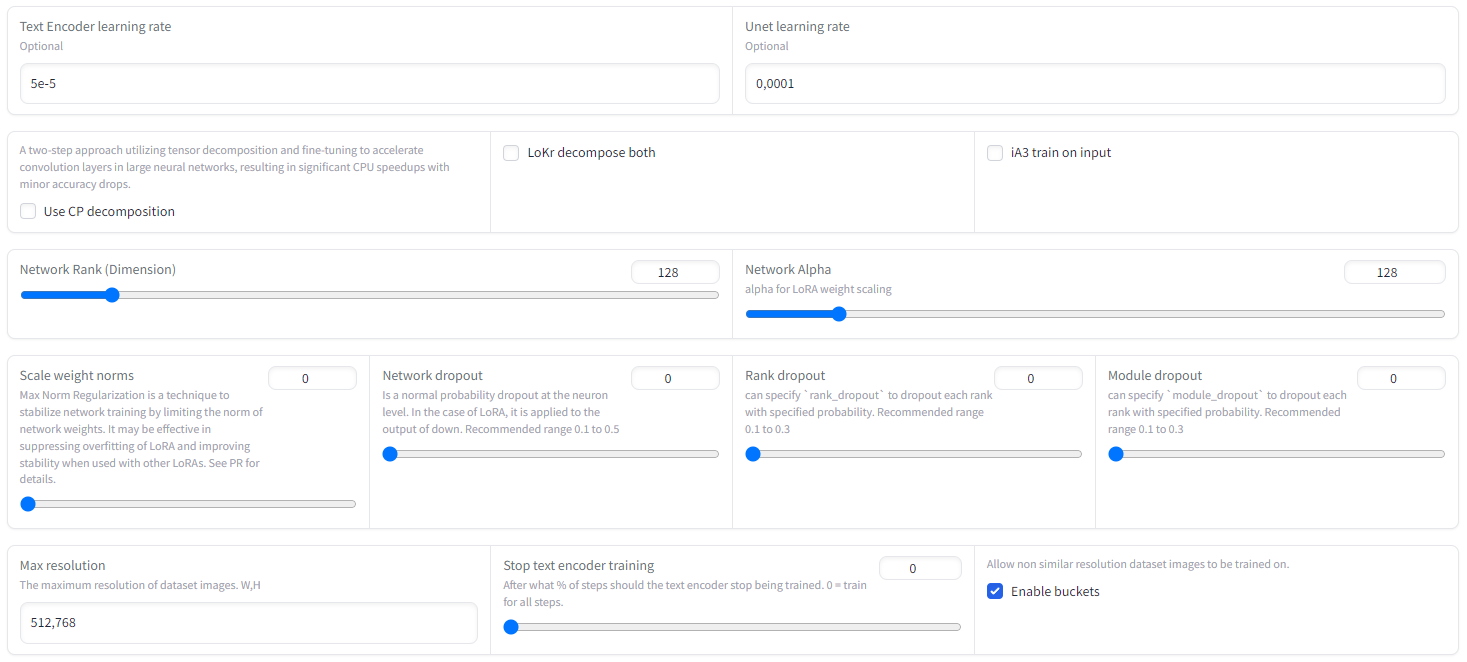This screenshot has height=662, width=1467.
Task: Click the Scale weight norms slider track
Action: pyautogui.click(x=188, y=504)
